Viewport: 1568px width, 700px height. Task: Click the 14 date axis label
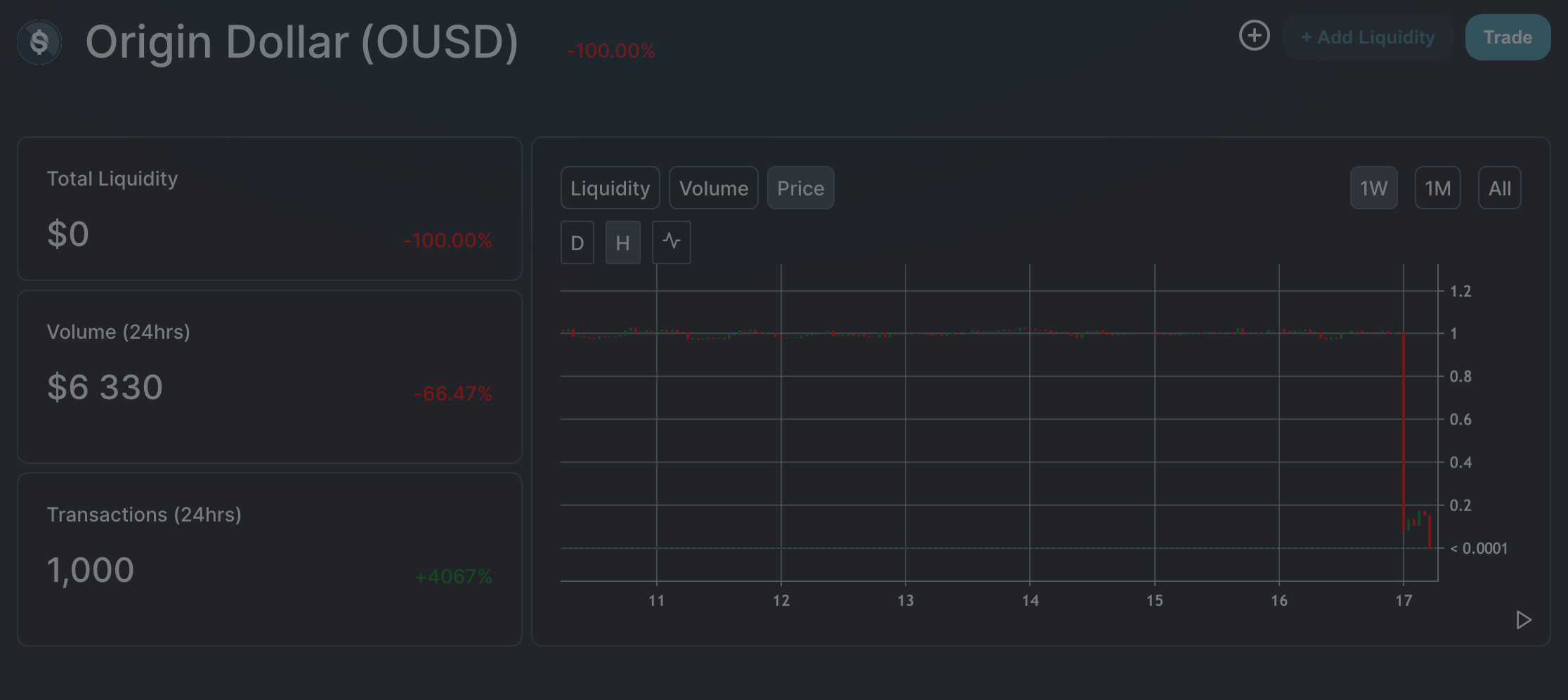(x=1030, y=600)
